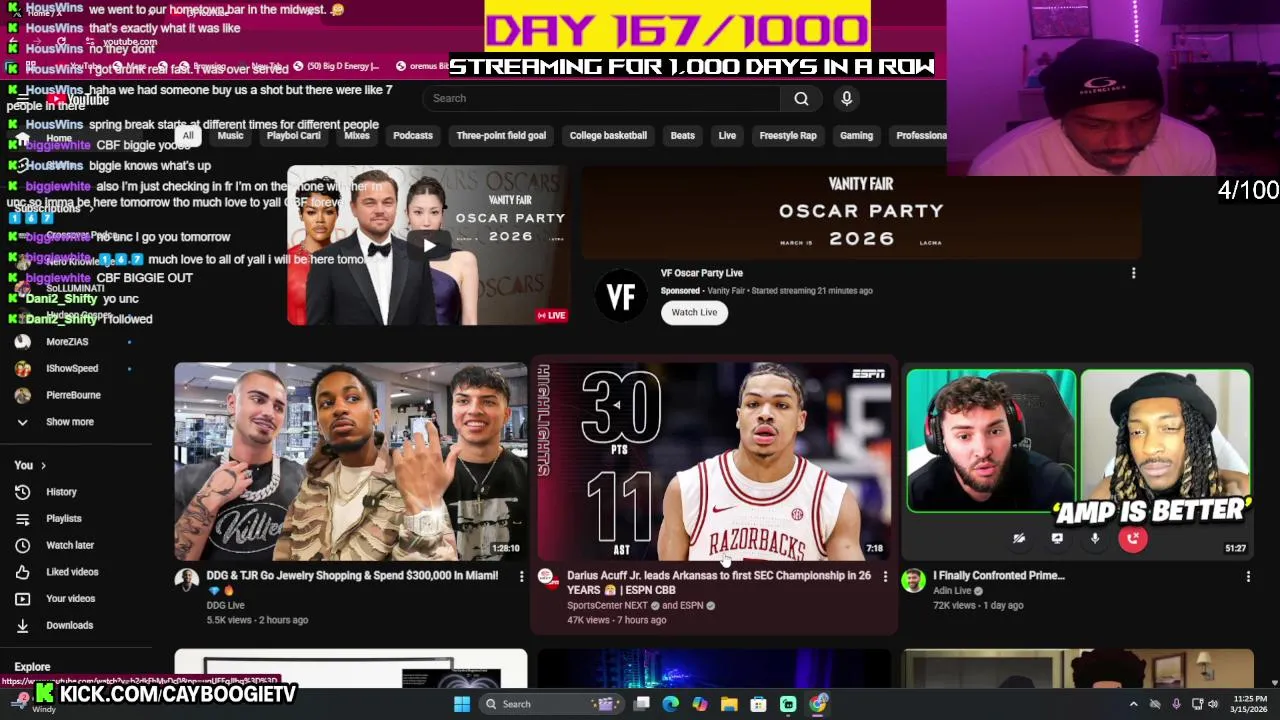The image size is (1280, 720).
Task: Open options menu for DDG & TJR video
Action: click(x=521, y=576)
